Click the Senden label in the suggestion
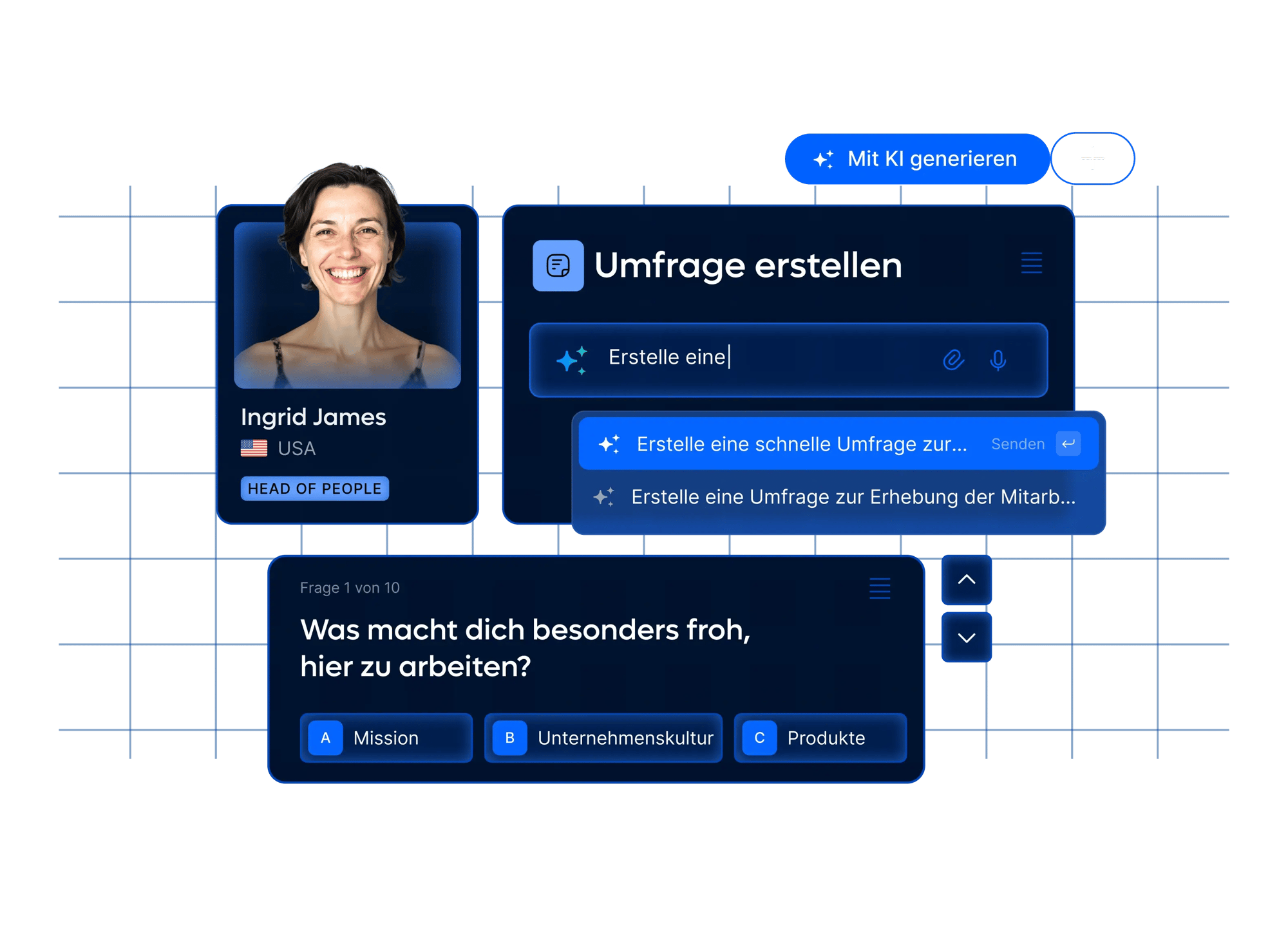This screenshot has height=945, width=1288. (1018, 444)
